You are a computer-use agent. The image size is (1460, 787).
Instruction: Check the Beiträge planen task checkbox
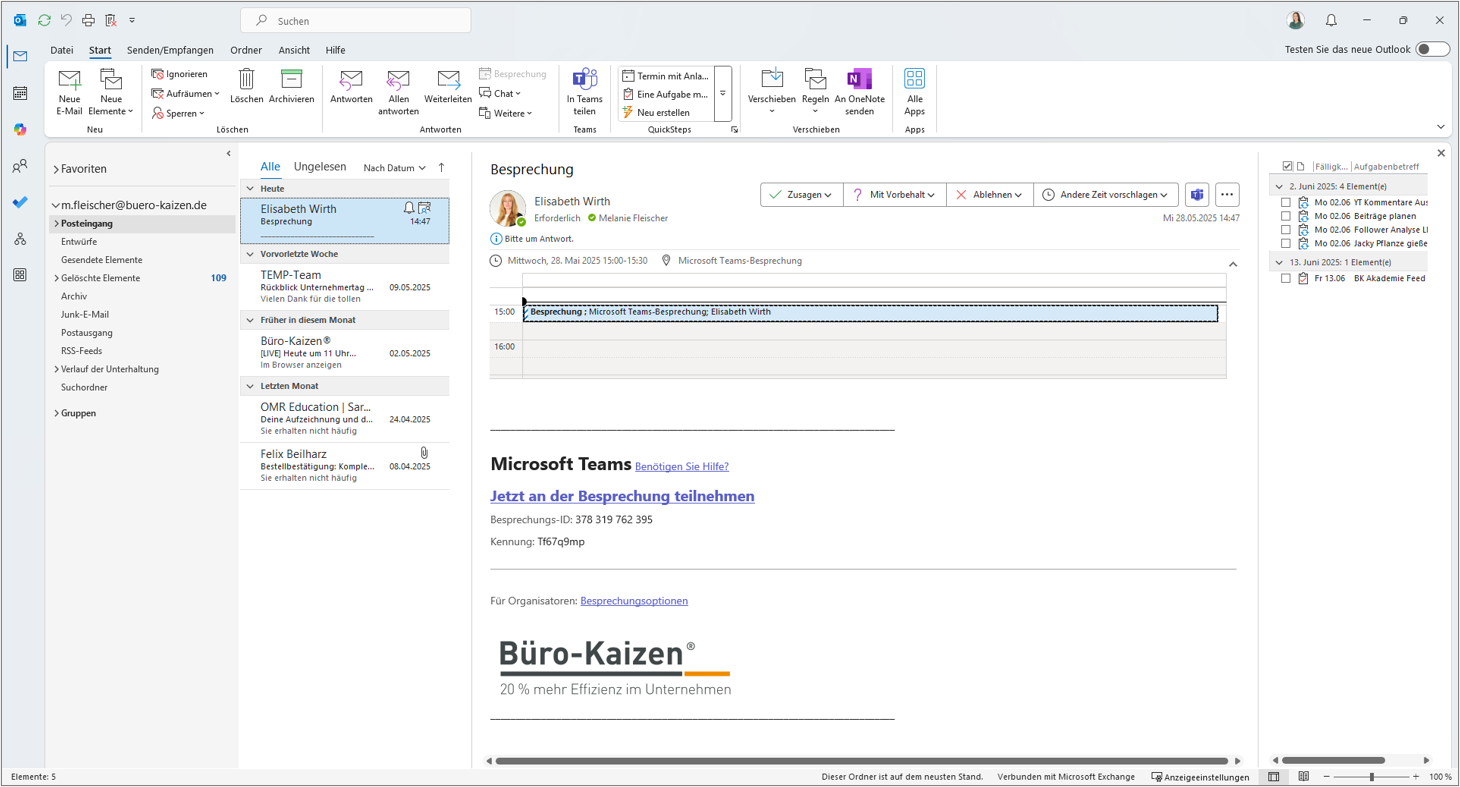(1286, 216)
